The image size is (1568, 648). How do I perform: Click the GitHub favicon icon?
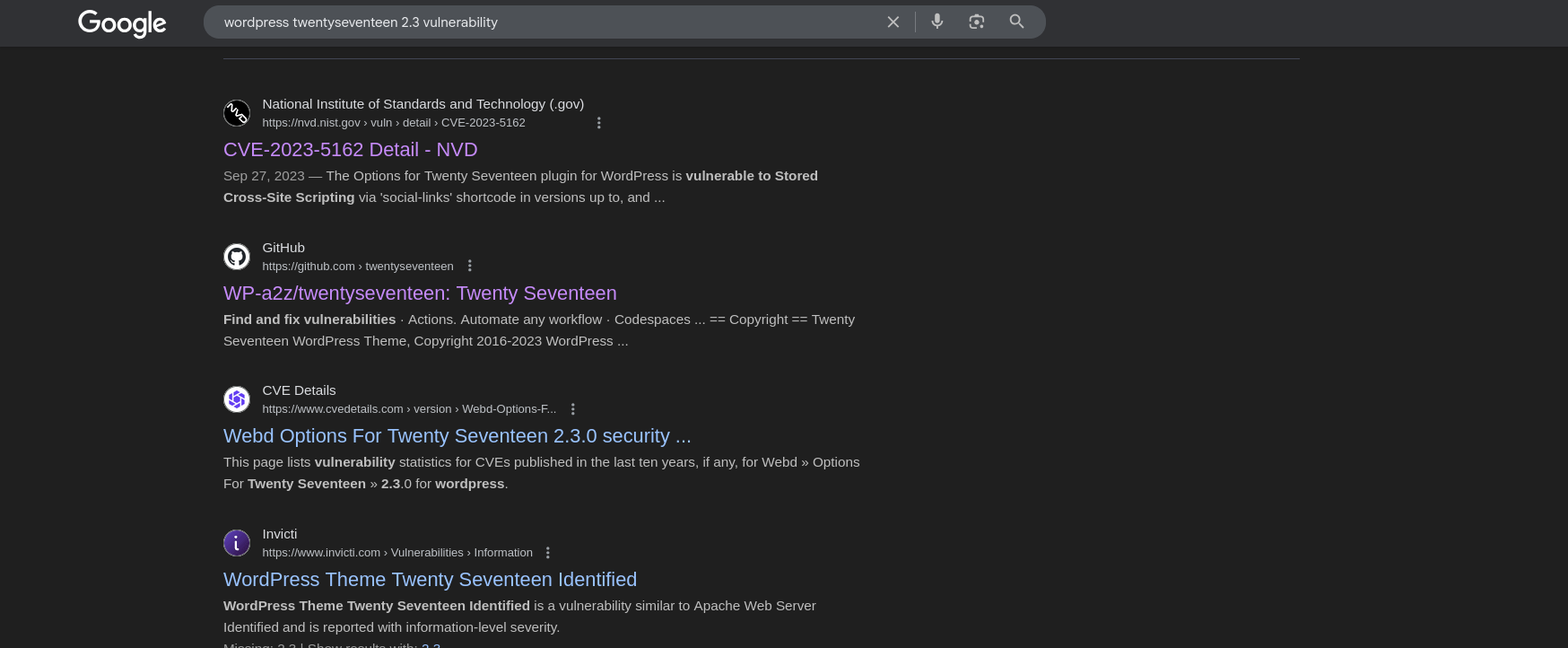237,257
